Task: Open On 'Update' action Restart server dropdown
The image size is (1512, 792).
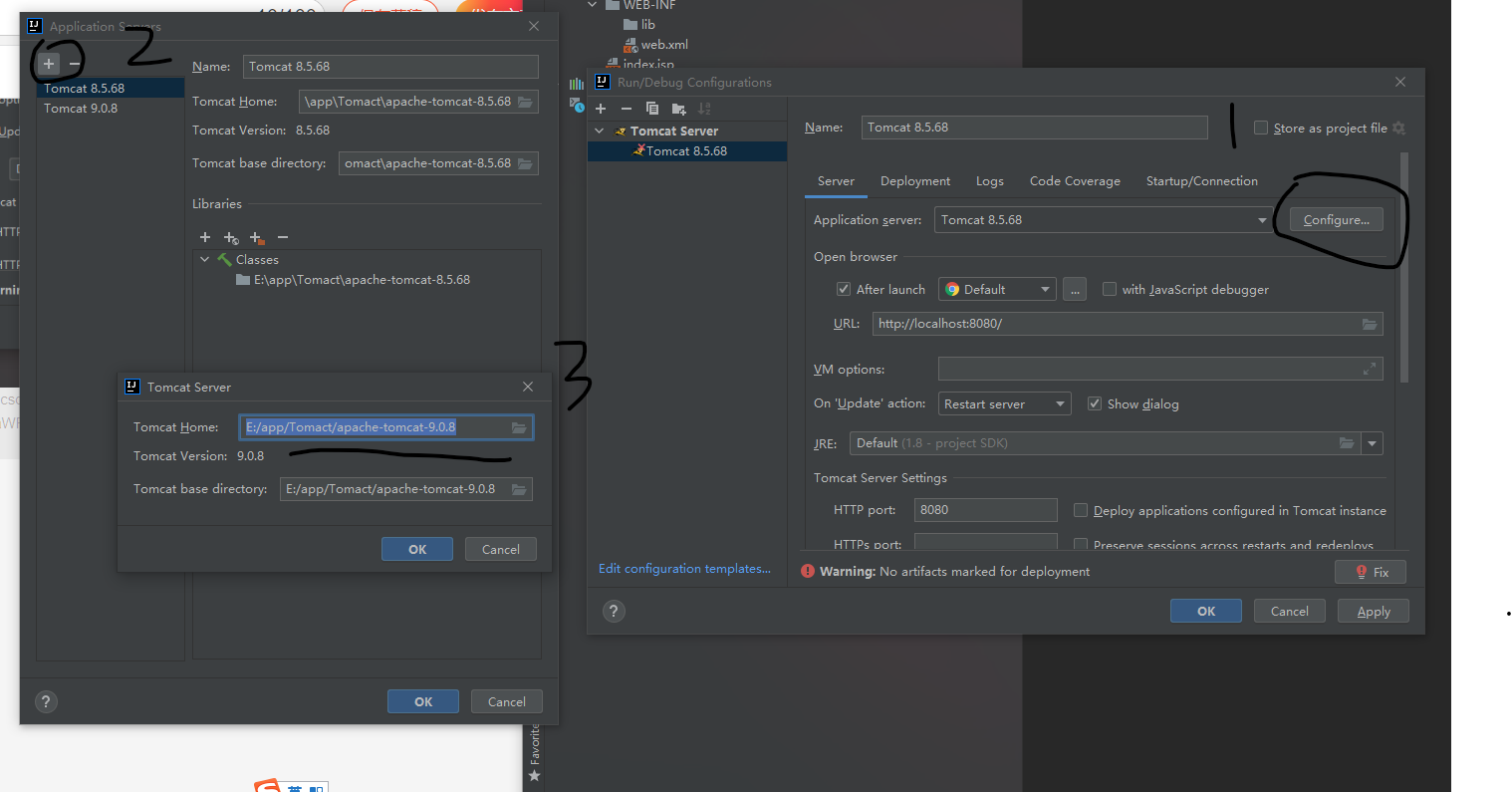Action: pyautogui.click(x=1005, y=403)
